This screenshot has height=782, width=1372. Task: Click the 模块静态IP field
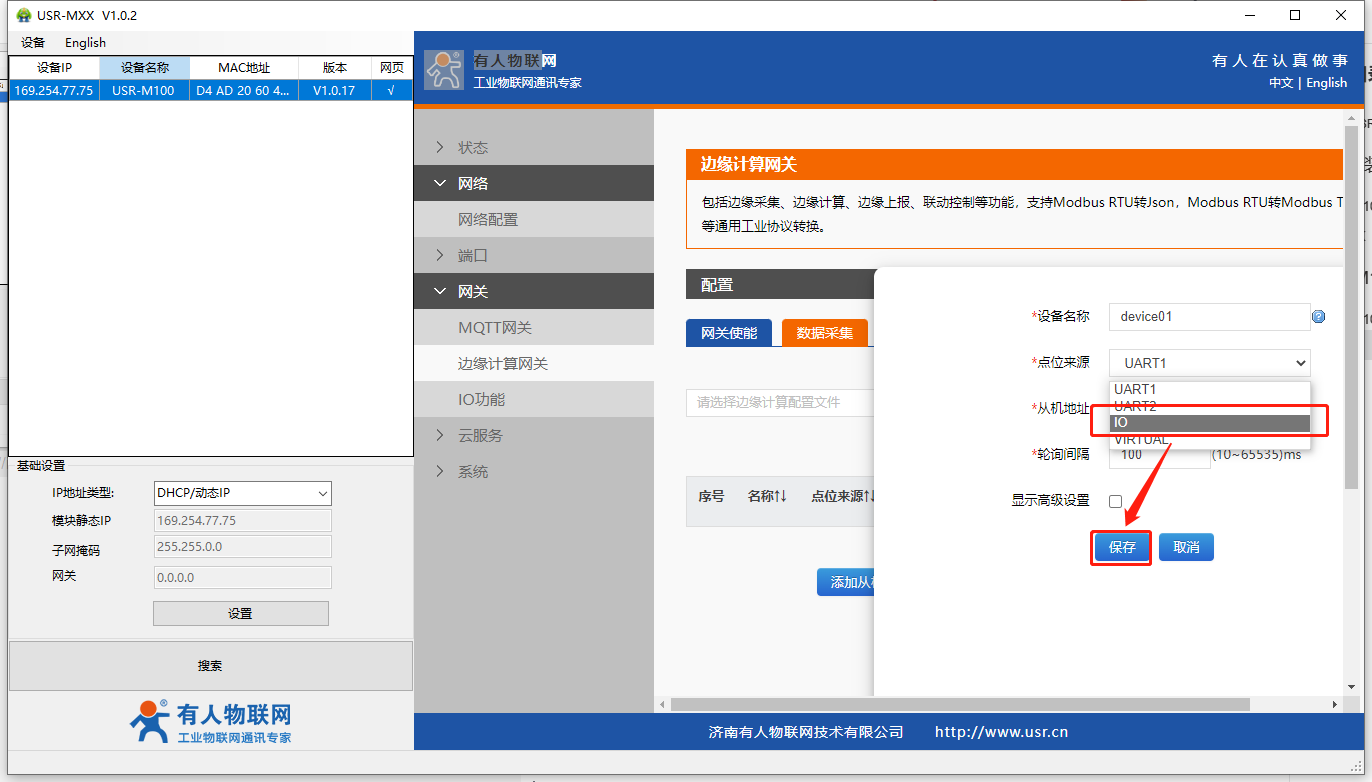tap(242, 521)
